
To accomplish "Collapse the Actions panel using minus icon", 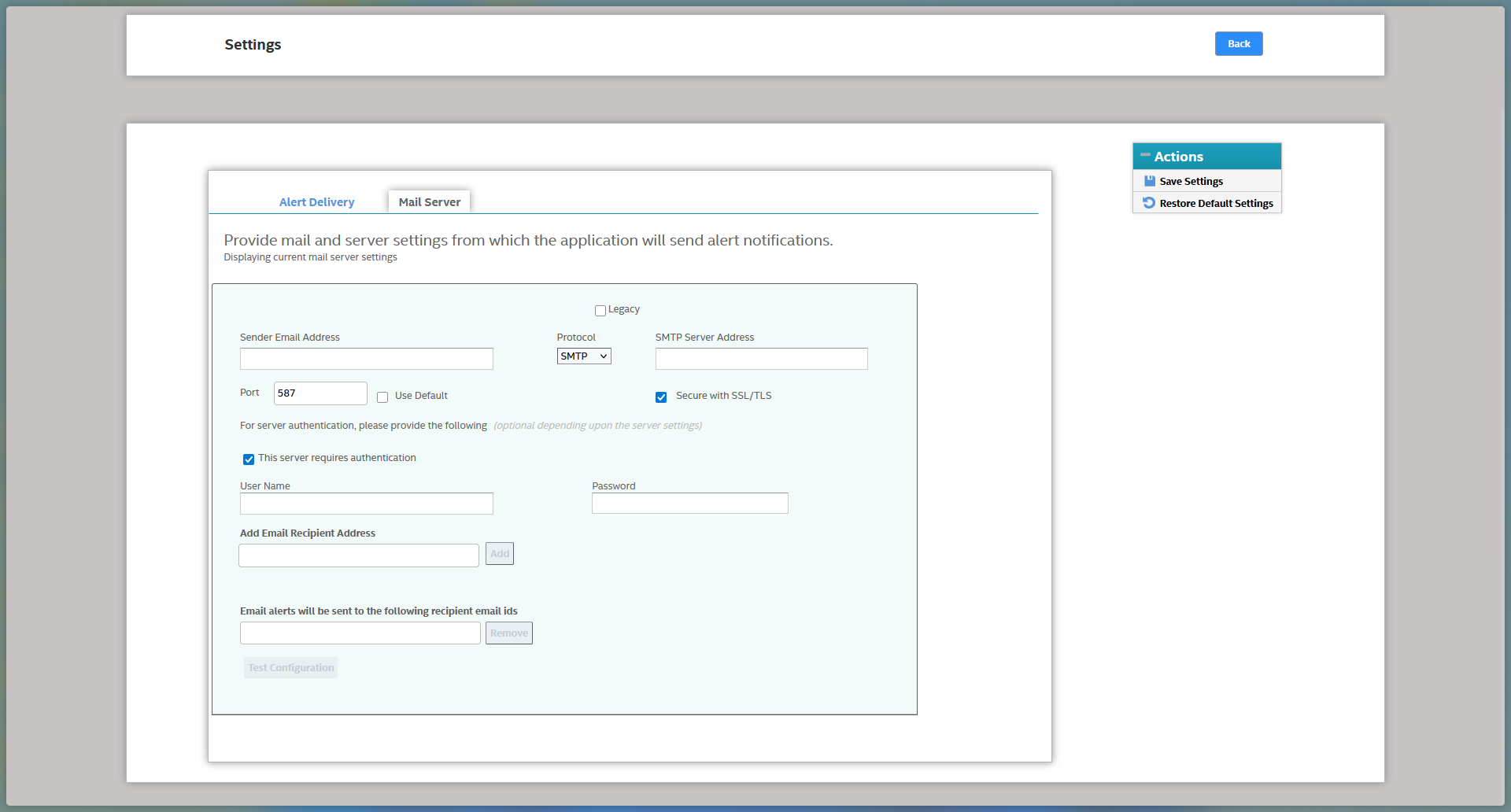I will point(1145,155).
